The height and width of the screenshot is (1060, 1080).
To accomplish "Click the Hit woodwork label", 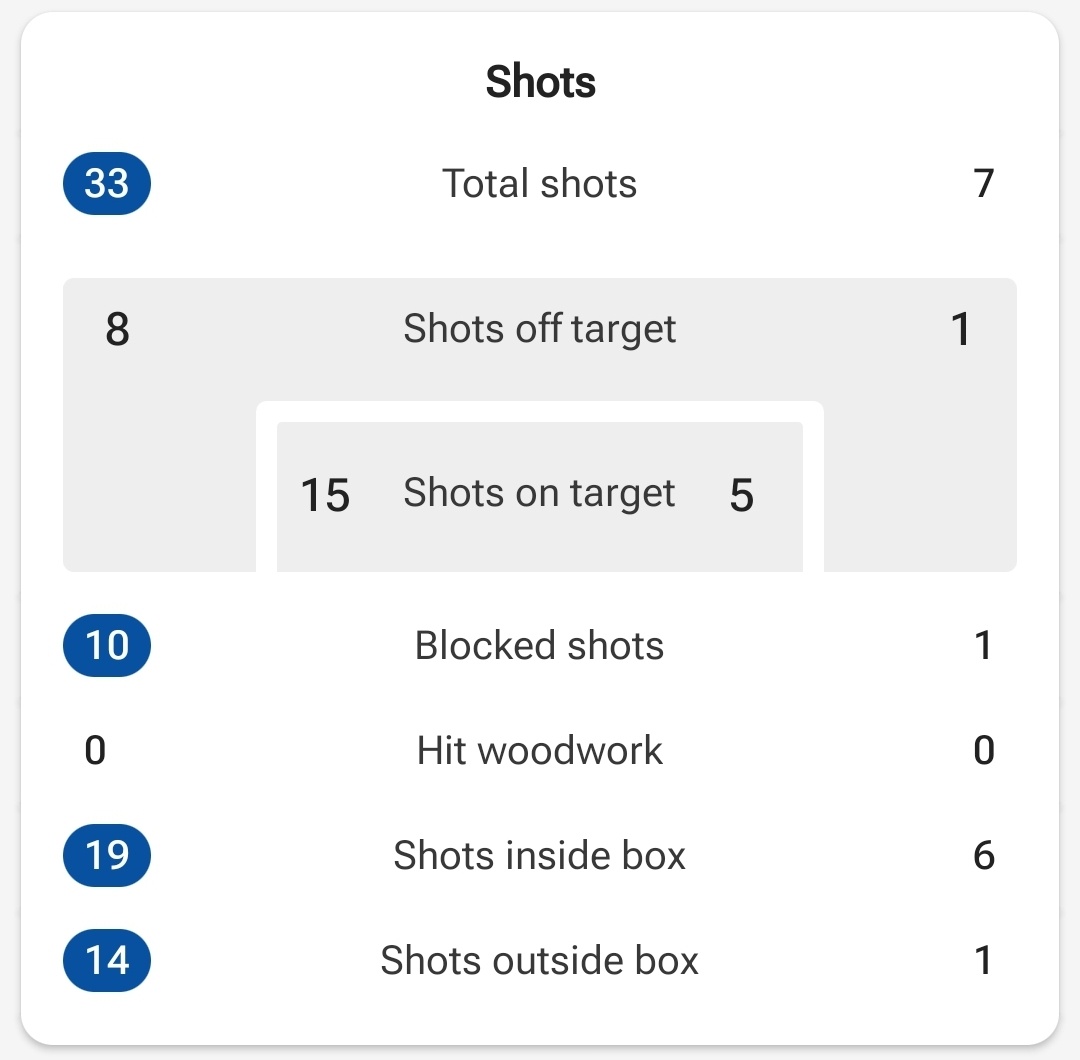I will point(539,750).
